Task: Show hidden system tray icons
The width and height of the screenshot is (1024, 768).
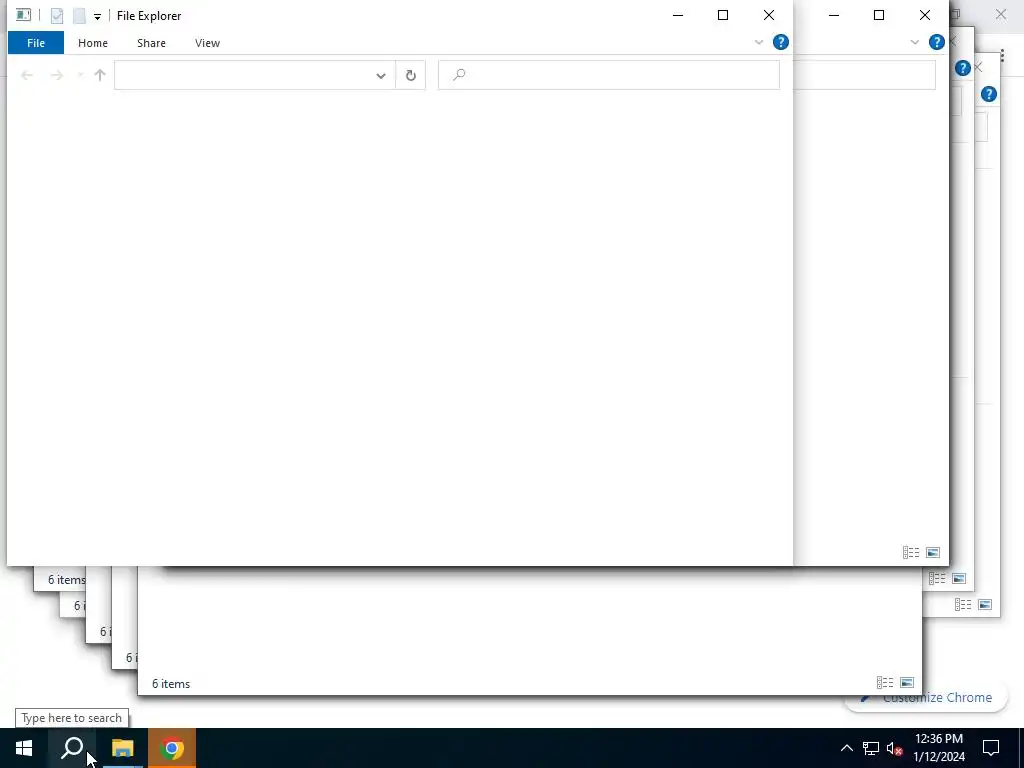Action: [x=846, y=748]
